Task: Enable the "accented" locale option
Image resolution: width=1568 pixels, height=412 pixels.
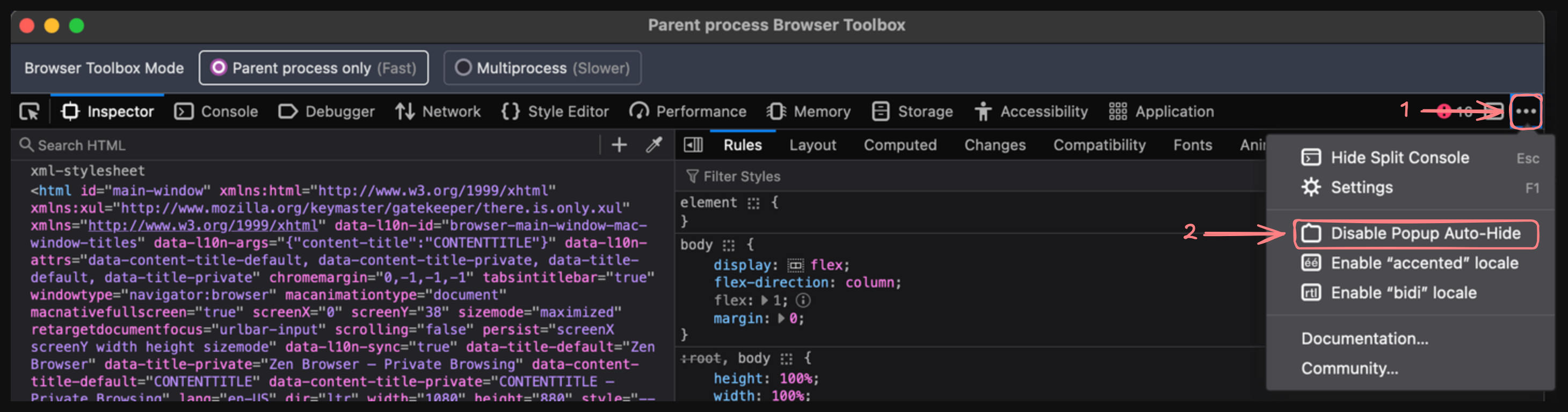Action: pyautogui.click(x=1411, y=264)
